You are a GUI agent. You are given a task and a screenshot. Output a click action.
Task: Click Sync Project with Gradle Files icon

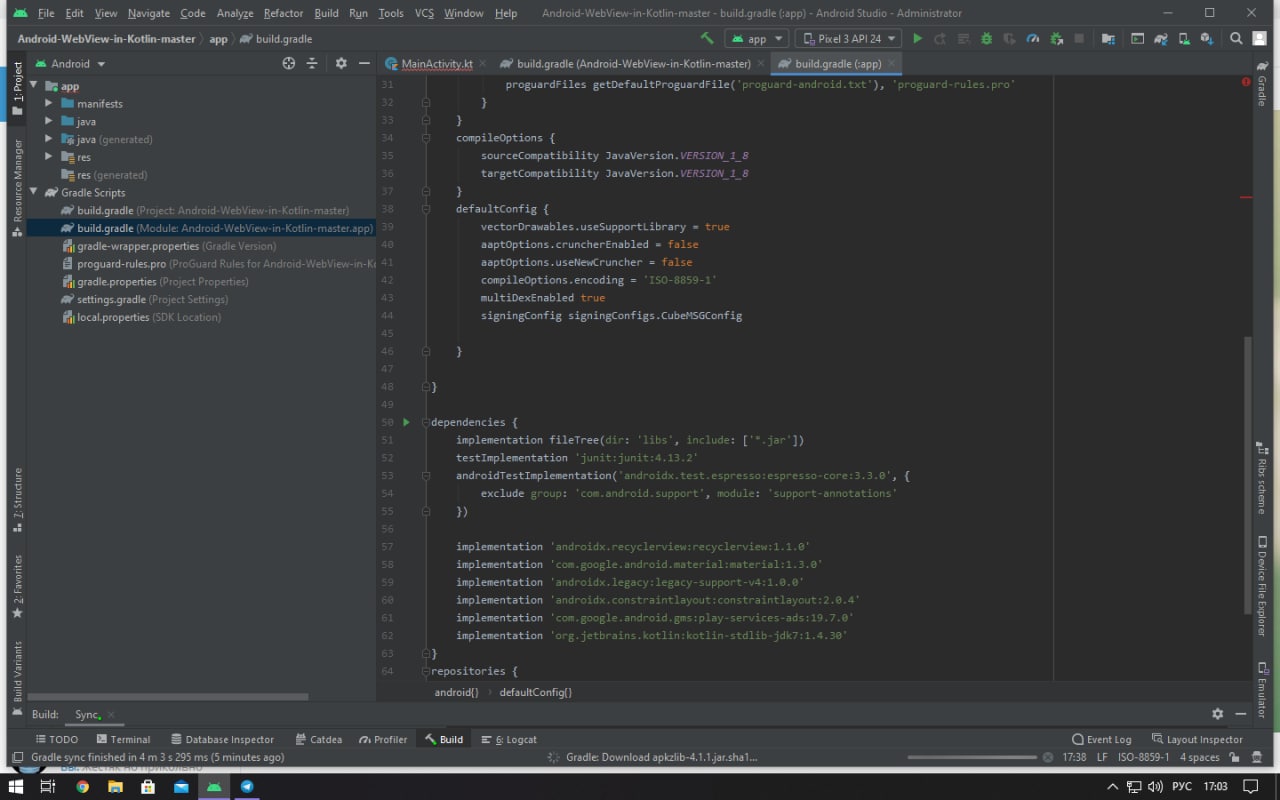1160,39
